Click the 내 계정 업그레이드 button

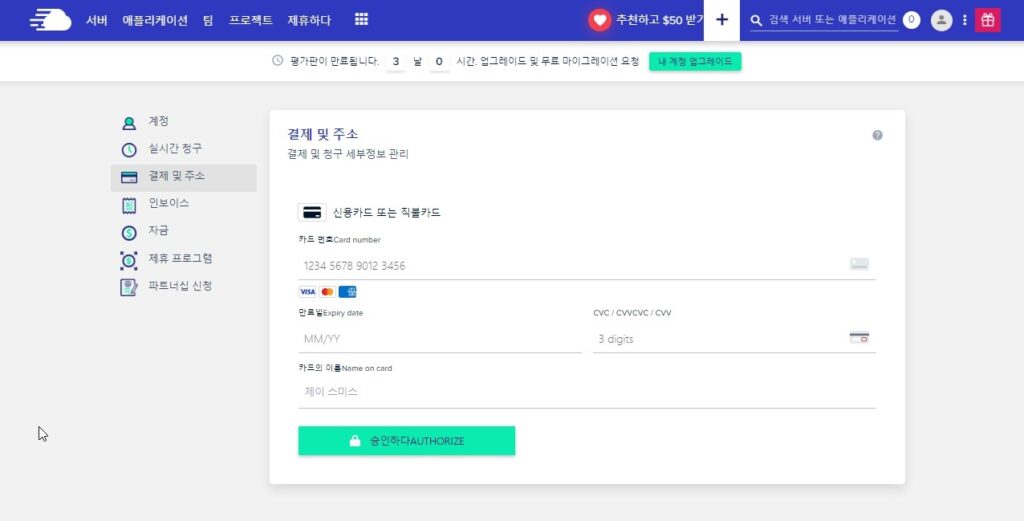tap(695, 61)
